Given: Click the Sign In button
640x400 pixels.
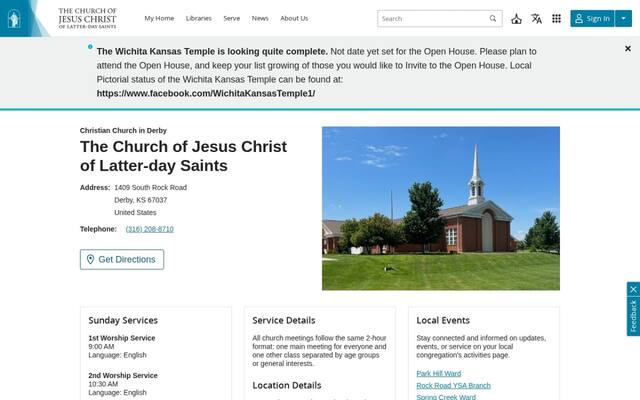Looking at the screenshot, I should coord(592,18).
